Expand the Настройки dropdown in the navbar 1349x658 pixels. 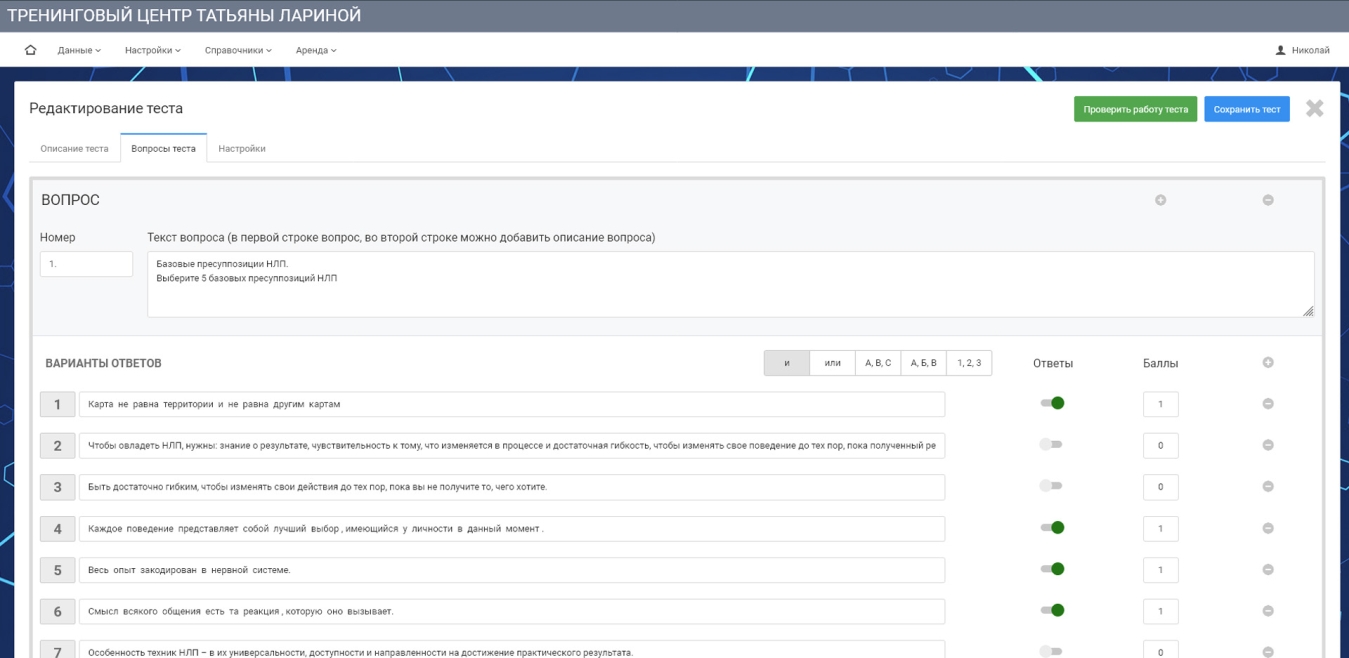click(152, 50)
